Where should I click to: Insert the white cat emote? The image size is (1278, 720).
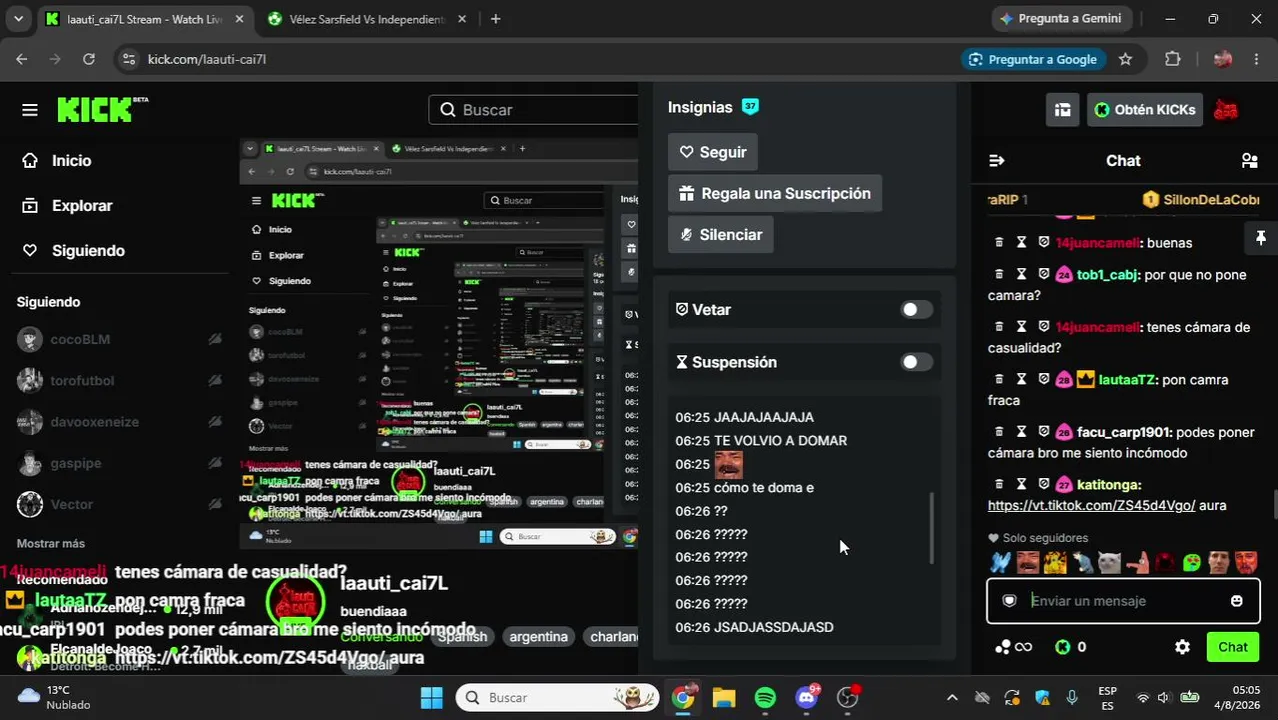(1109, 563)
